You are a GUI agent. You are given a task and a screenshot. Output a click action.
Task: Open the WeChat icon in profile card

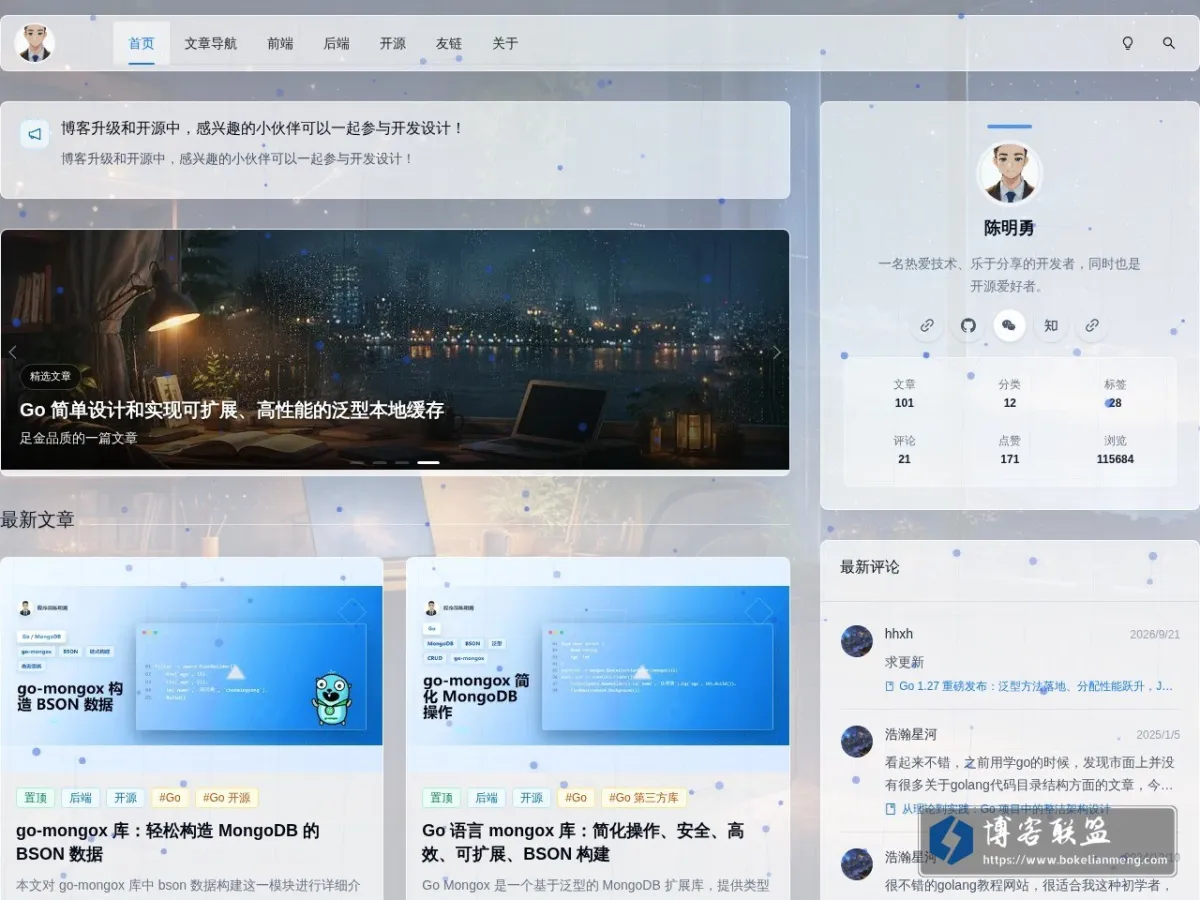pyautogui.click(x=1009, y=325)
